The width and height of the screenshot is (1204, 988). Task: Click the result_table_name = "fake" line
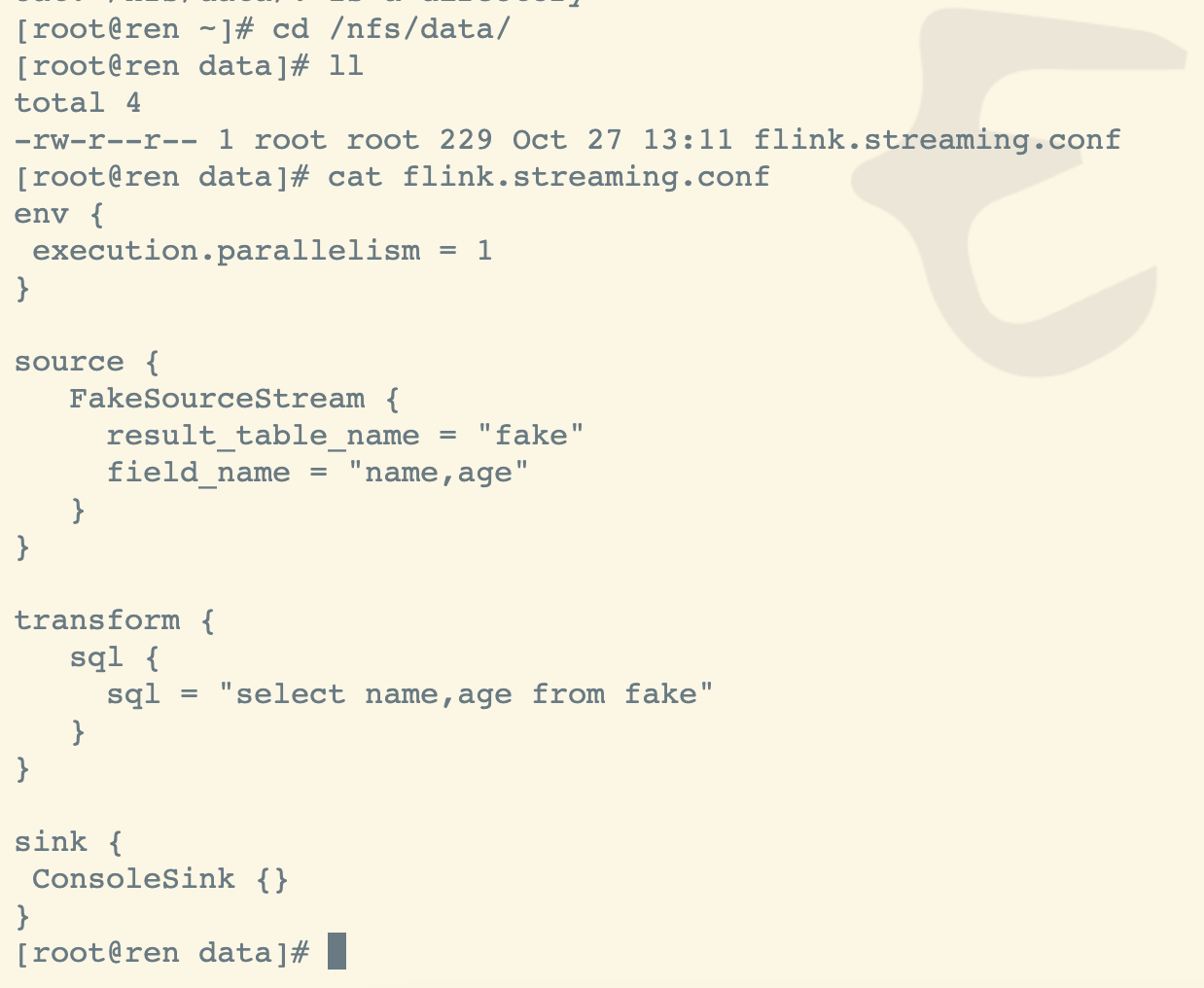pos(345,436)
